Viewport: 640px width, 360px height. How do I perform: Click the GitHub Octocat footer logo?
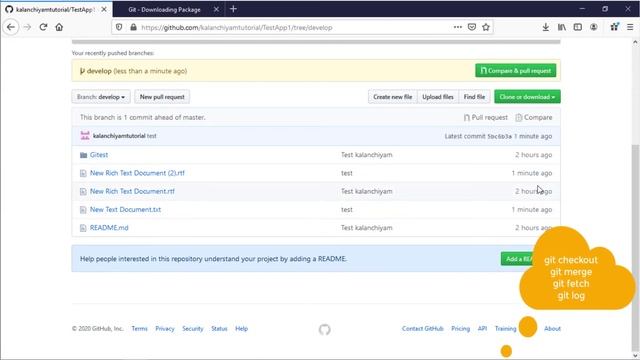(x=324, y=329)
